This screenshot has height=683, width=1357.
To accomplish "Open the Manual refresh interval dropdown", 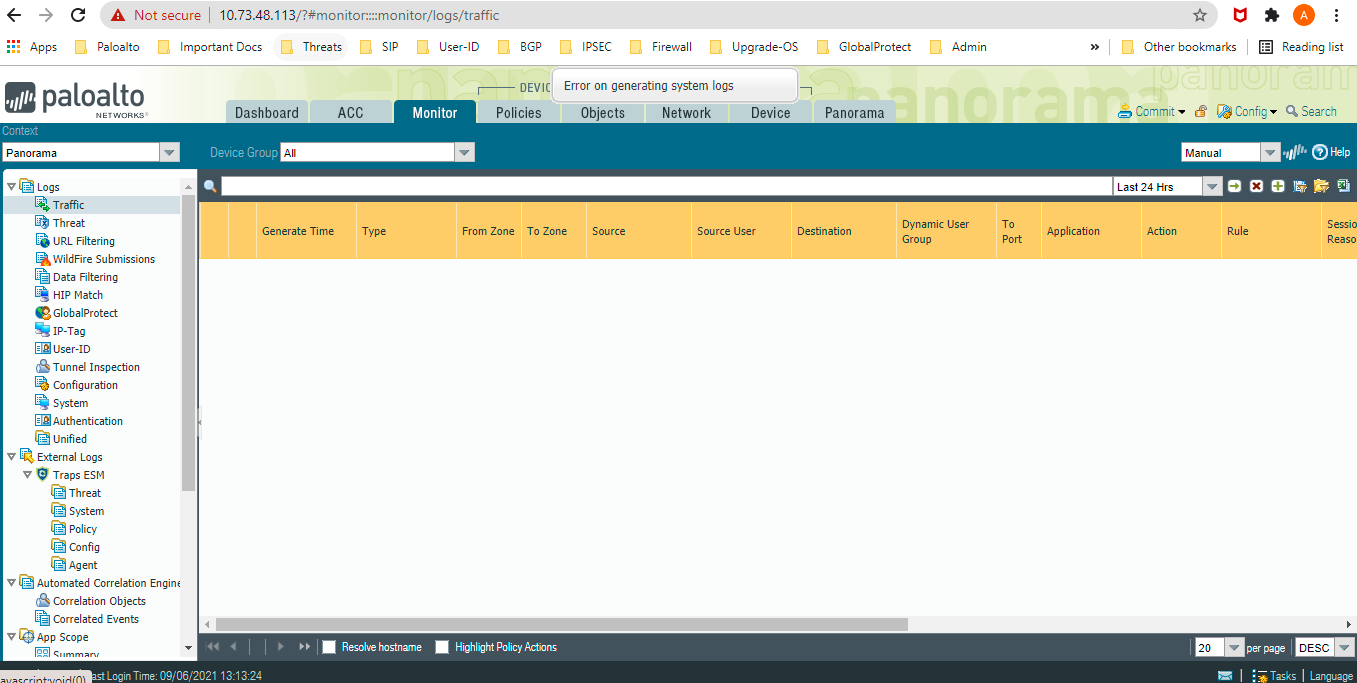I will click(x=1270, y=152).
